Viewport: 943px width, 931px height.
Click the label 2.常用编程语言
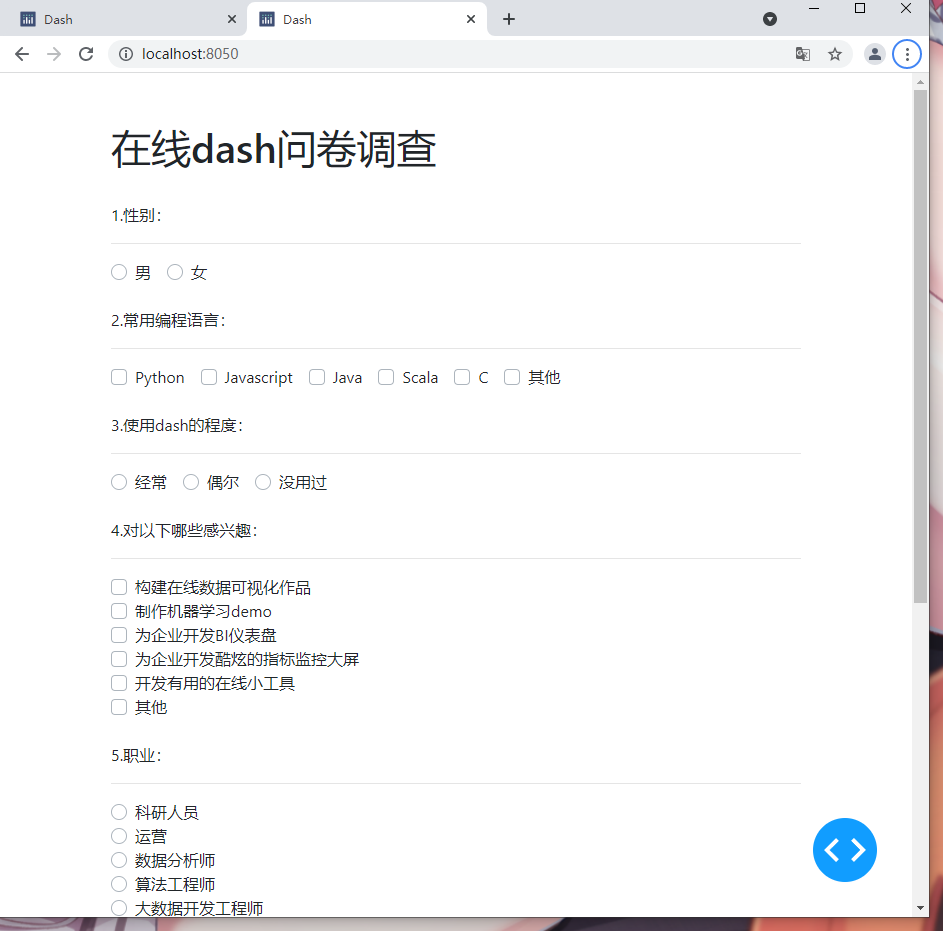point(168,321)
